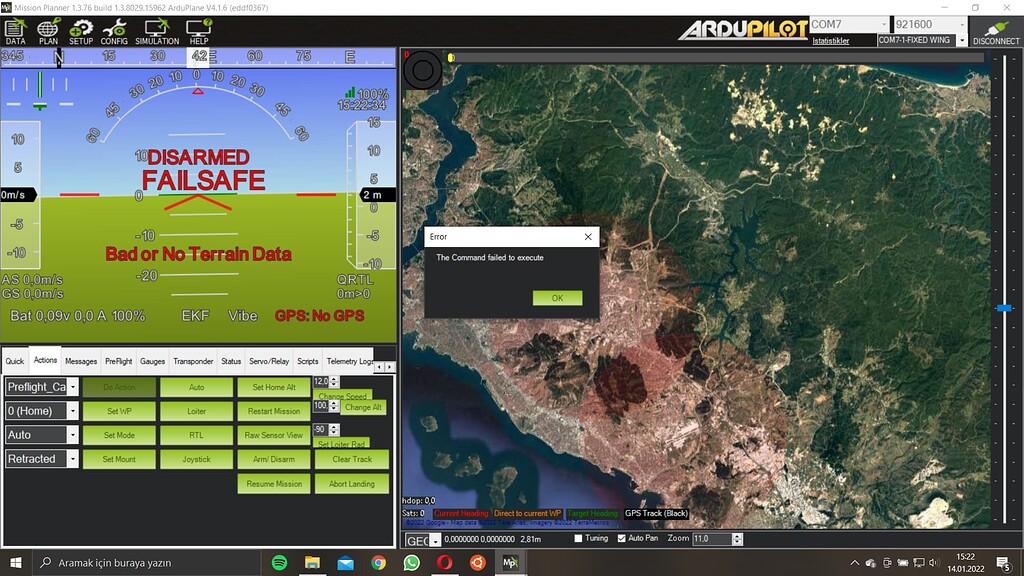Switch to the PreFlight tab
1024x576 pixels.
click(118, 361)
